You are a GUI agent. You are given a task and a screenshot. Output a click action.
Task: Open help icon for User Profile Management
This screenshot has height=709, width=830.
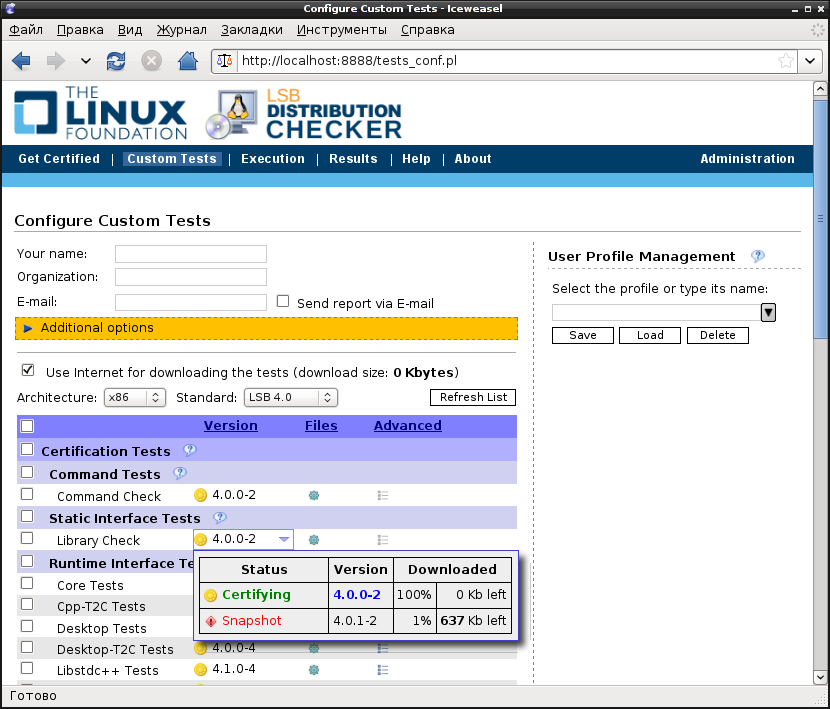[x=758, y=256]
